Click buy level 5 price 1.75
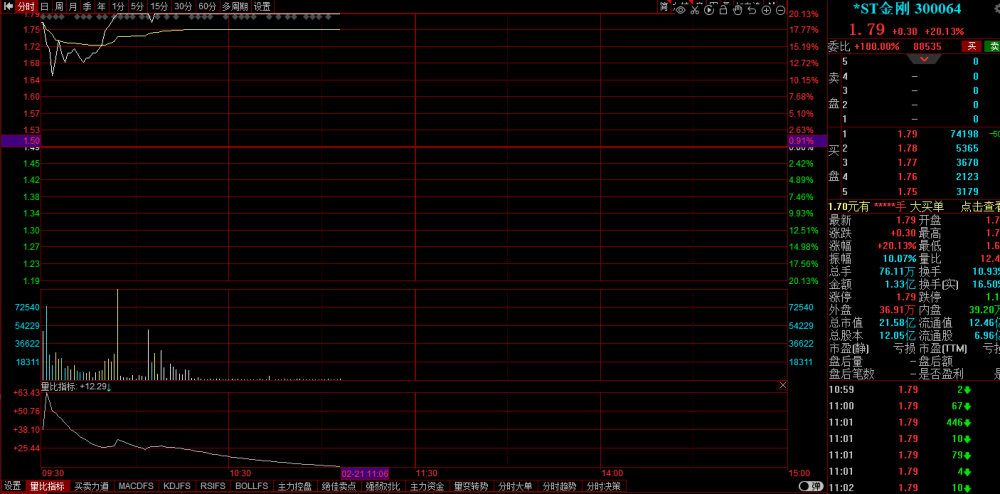Image resolution: width=1000 pixels, height=494 pixels. pos(907,192)
